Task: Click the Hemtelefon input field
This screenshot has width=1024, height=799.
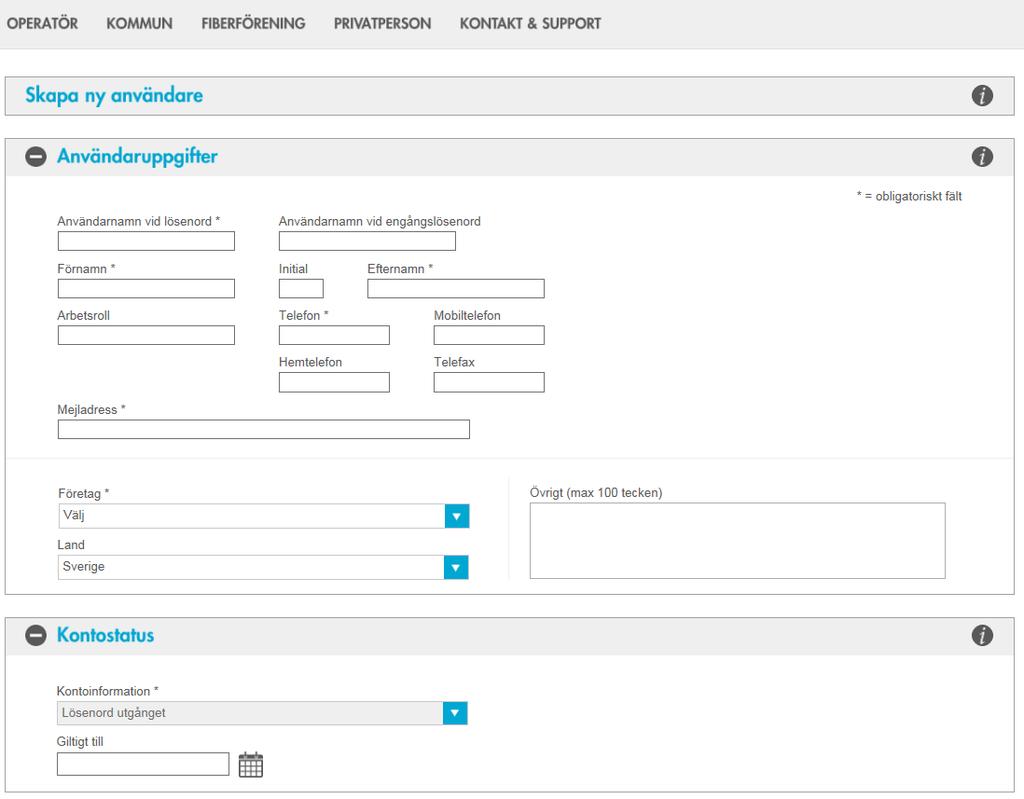Action: click(x=334, y=382)
